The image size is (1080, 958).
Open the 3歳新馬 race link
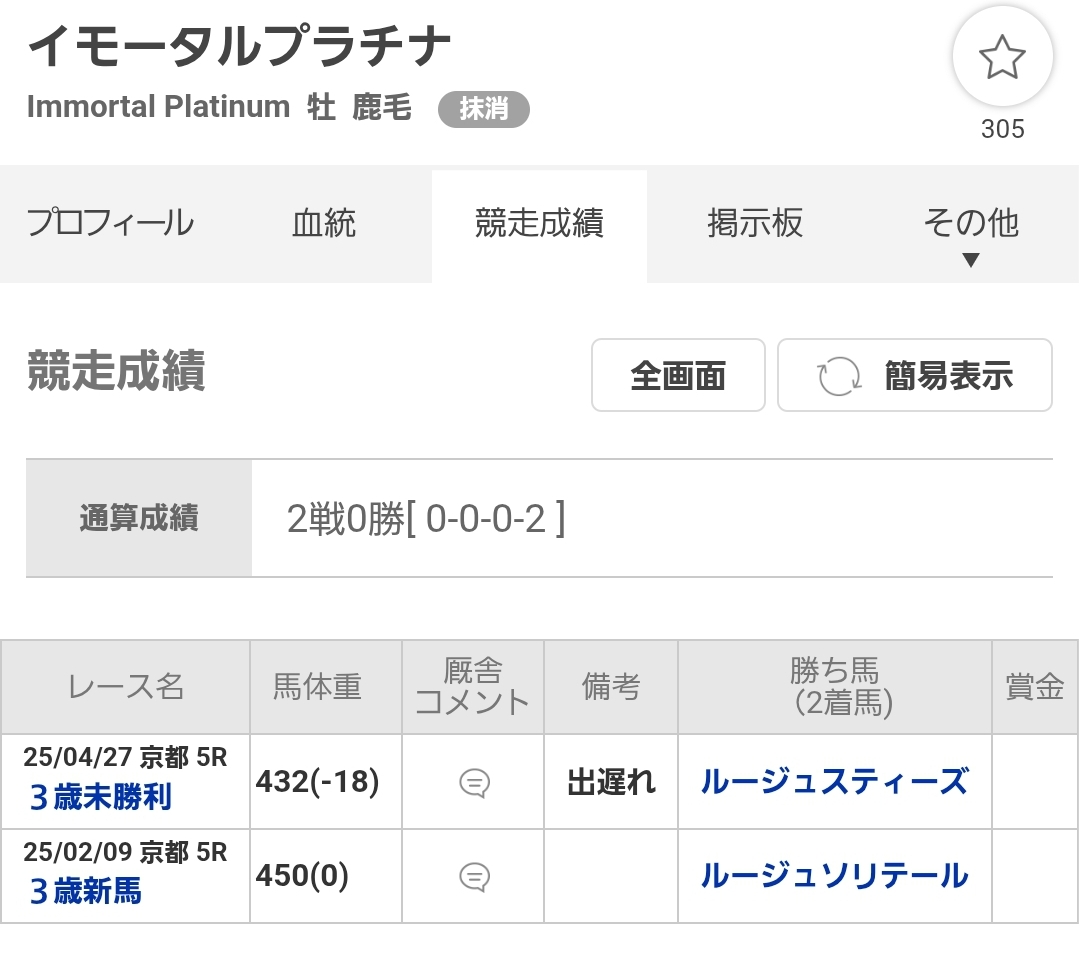pyautogui.click(x=86, y=891)
